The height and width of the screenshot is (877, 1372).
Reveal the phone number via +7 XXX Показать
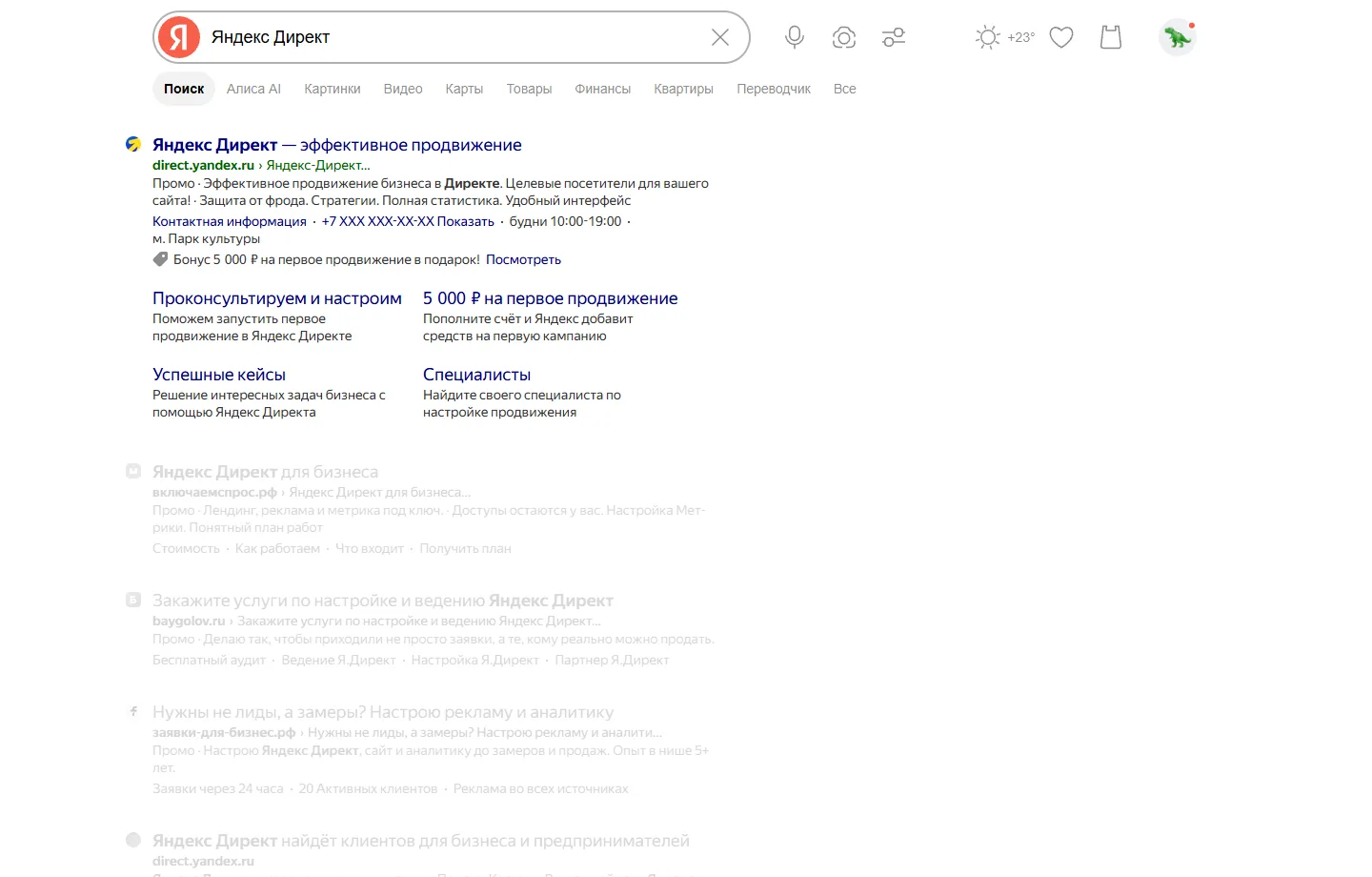point(408,221)
